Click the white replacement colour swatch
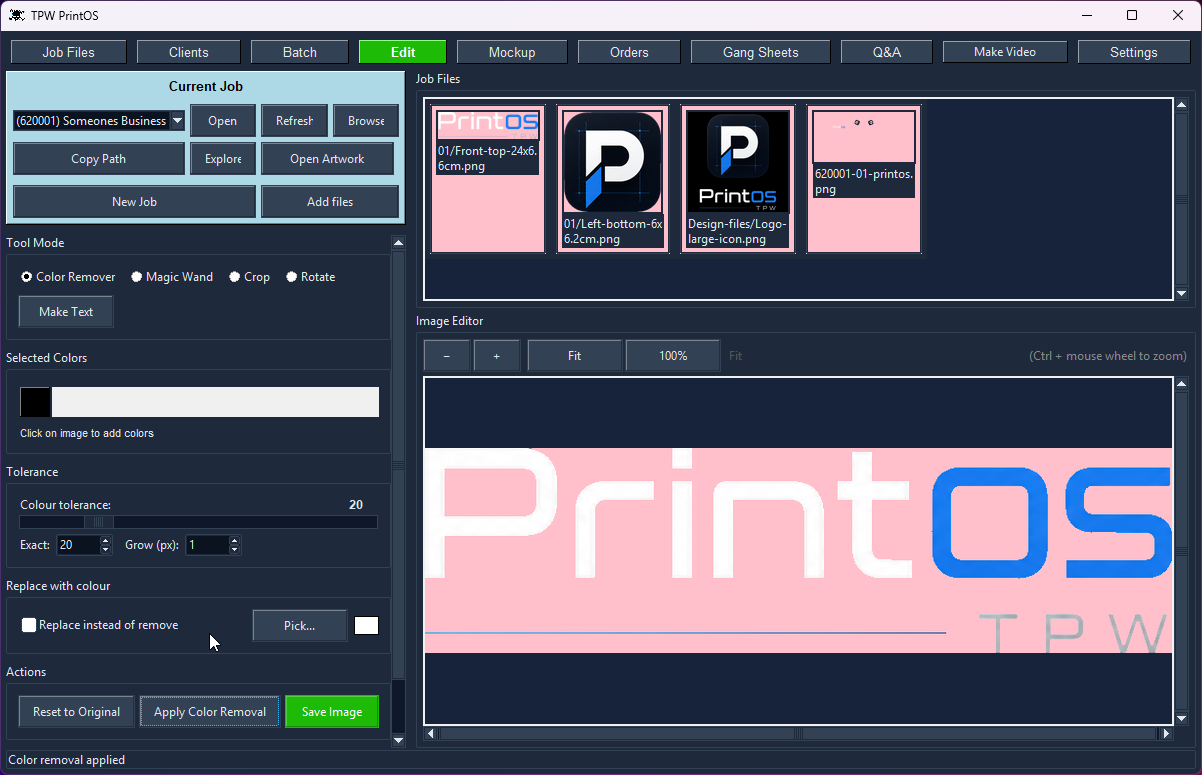The width and height of the screenshot is (1202, 775). click(367, 626)
